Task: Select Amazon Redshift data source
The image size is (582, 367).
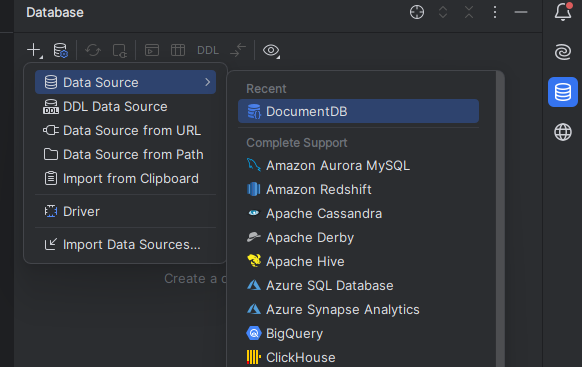Action: point(359,190)
